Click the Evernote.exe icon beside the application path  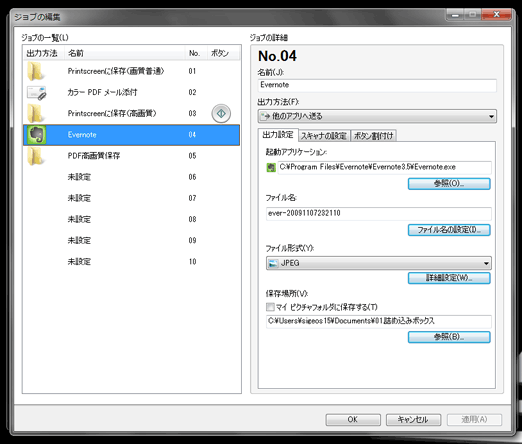(271, 167)
